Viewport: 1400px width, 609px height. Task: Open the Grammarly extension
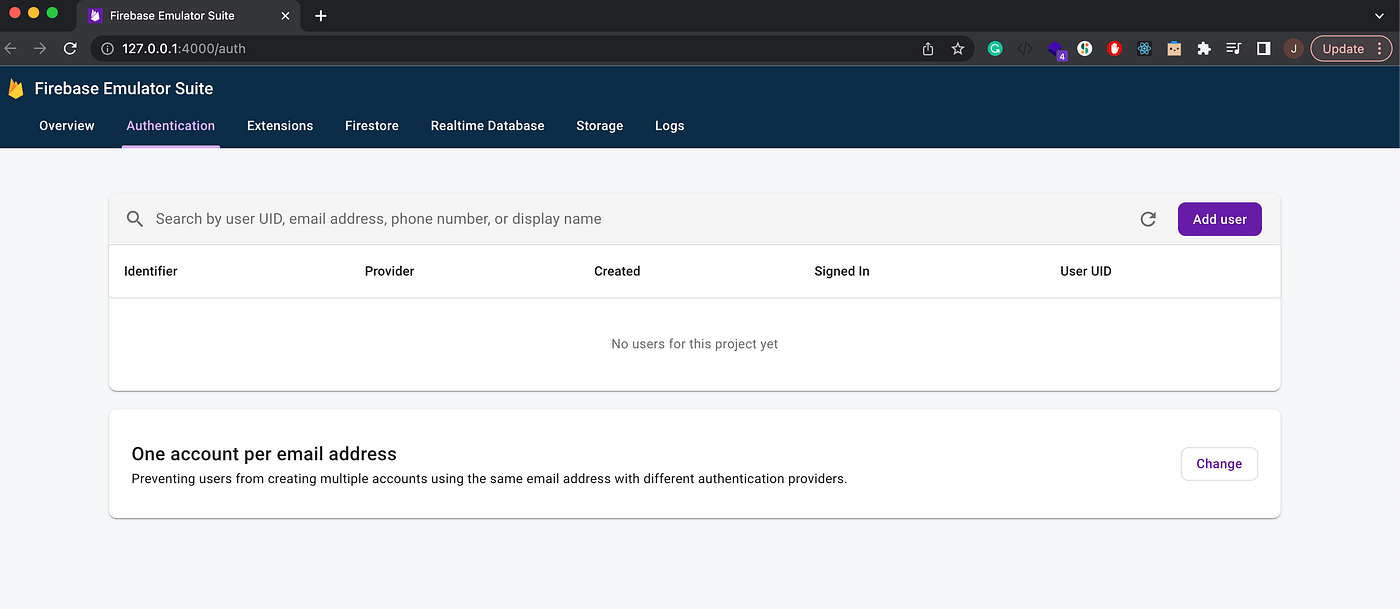pyautogui.click(x=995, y=48)
